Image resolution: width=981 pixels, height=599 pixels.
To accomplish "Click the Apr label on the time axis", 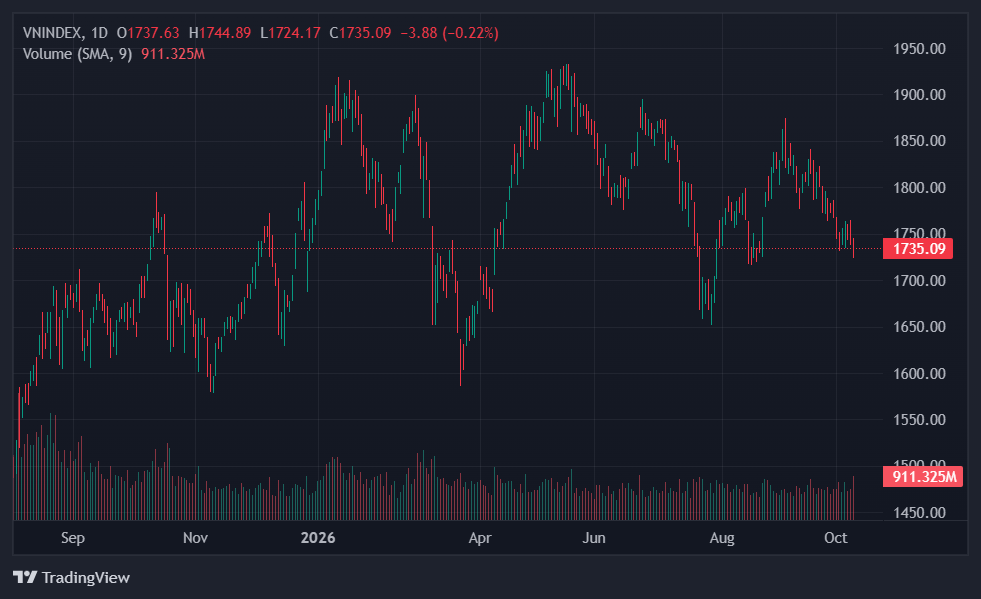I will pos(480,538).
